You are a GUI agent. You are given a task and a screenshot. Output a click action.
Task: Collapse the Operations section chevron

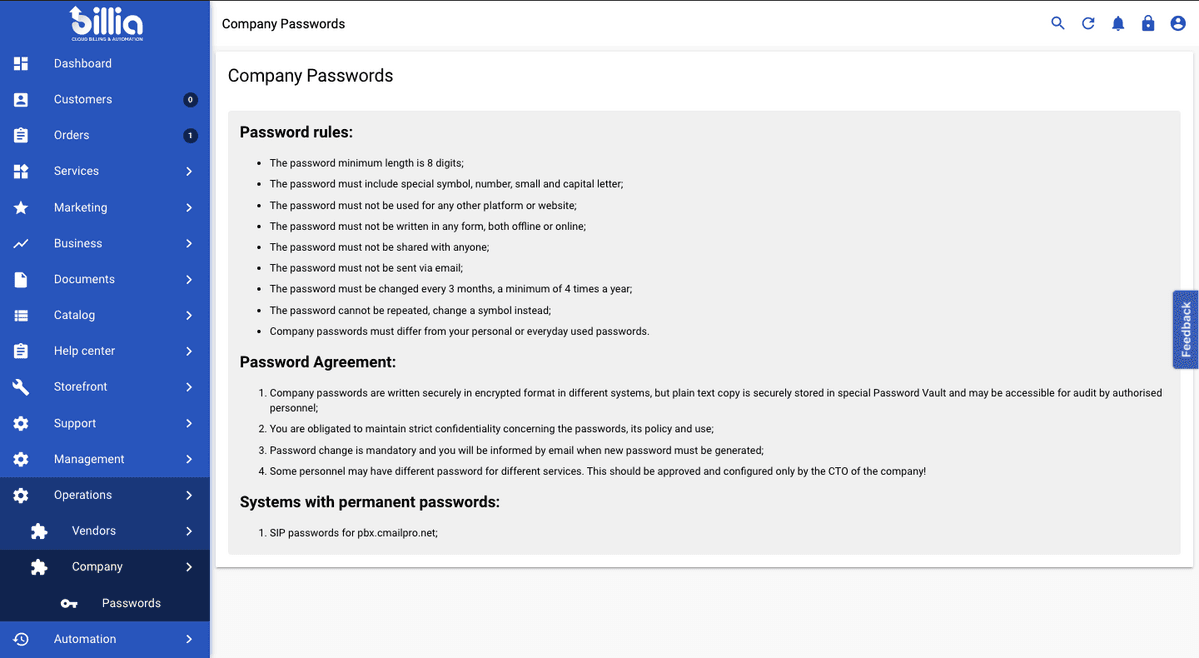[189, 495]
